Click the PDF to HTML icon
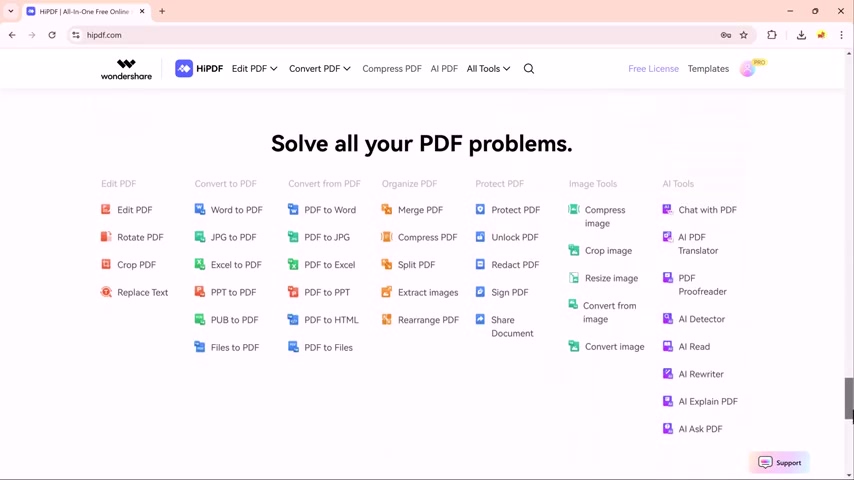This screenshot has width=854, height=480. tap(293, 319)
